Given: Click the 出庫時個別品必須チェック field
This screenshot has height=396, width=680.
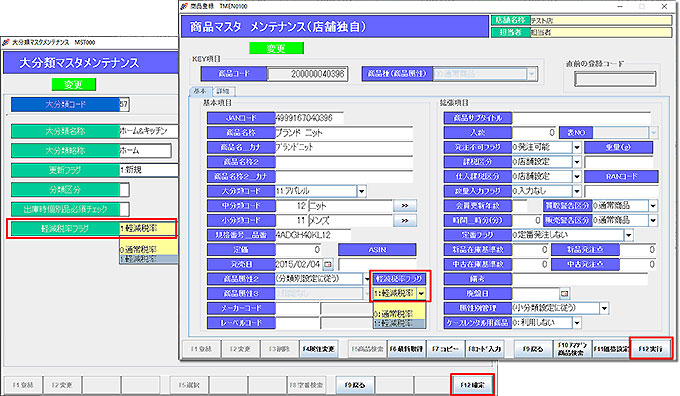Looking at the screenshot, I should [x=124, y=209].
